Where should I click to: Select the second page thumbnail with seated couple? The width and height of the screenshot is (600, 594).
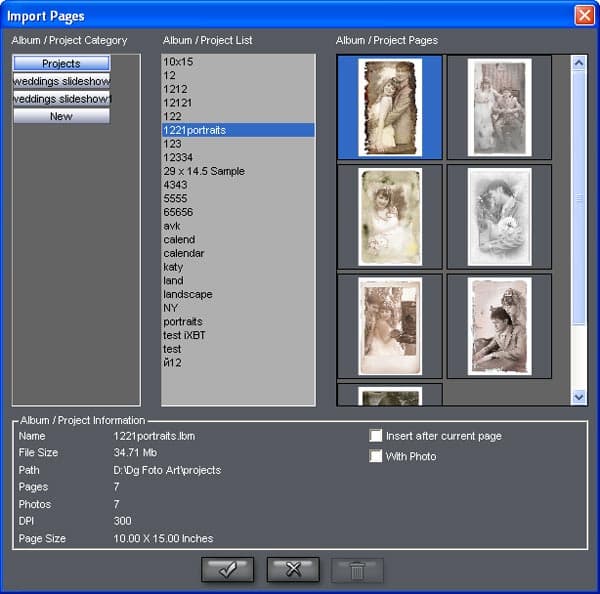coord(499,107)
